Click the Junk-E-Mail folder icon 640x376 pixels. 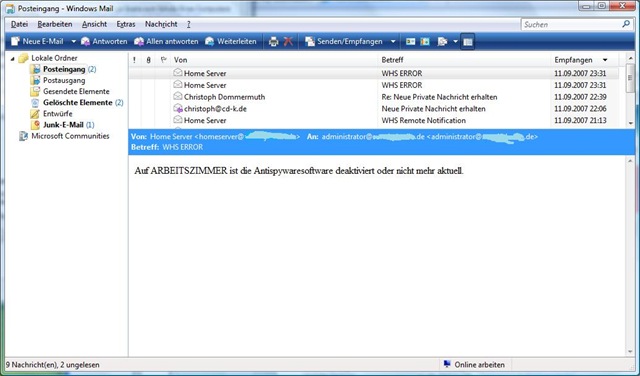coord(36,125)
